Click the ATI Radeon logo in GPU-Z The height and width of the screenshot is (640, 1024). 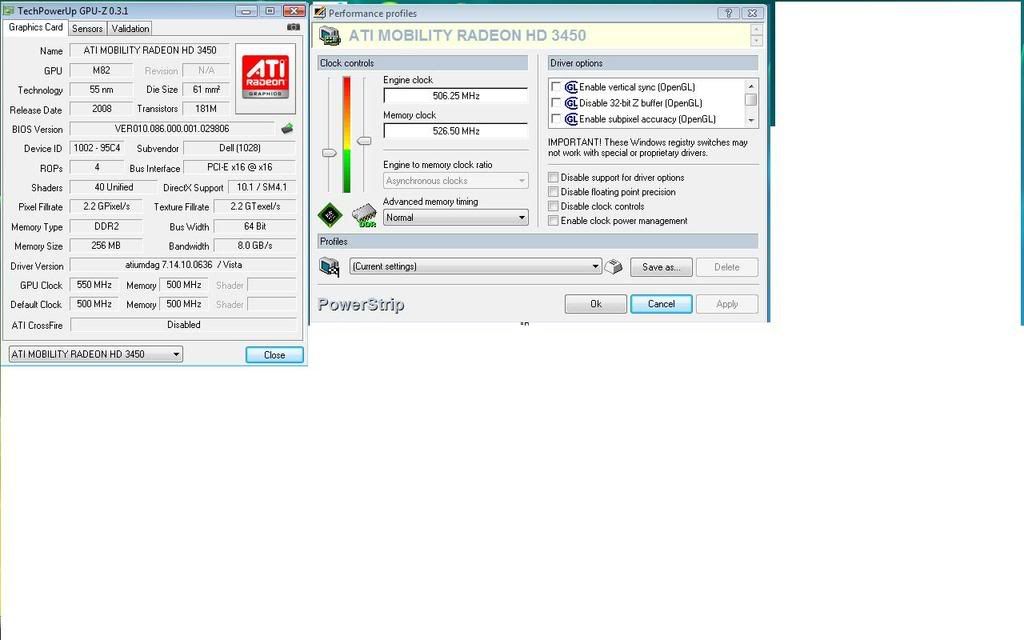click(x=265, y=78)
